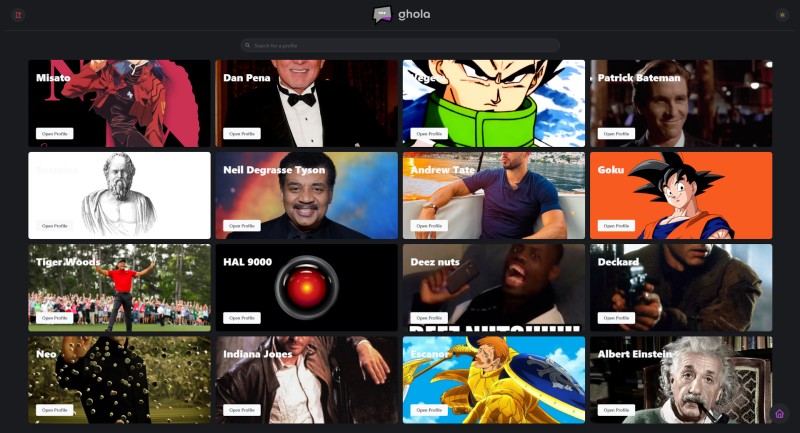The height and width of the screenshot is (433, 800).
Task: Open Profile for Socrates
Action: (55, 226)
